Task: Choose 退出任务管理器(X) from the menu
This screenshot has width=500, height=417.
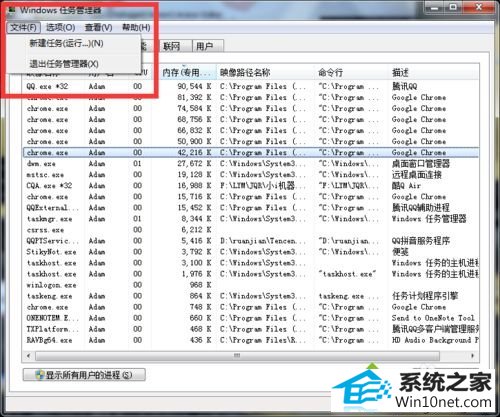Action: tap(64, 64)
